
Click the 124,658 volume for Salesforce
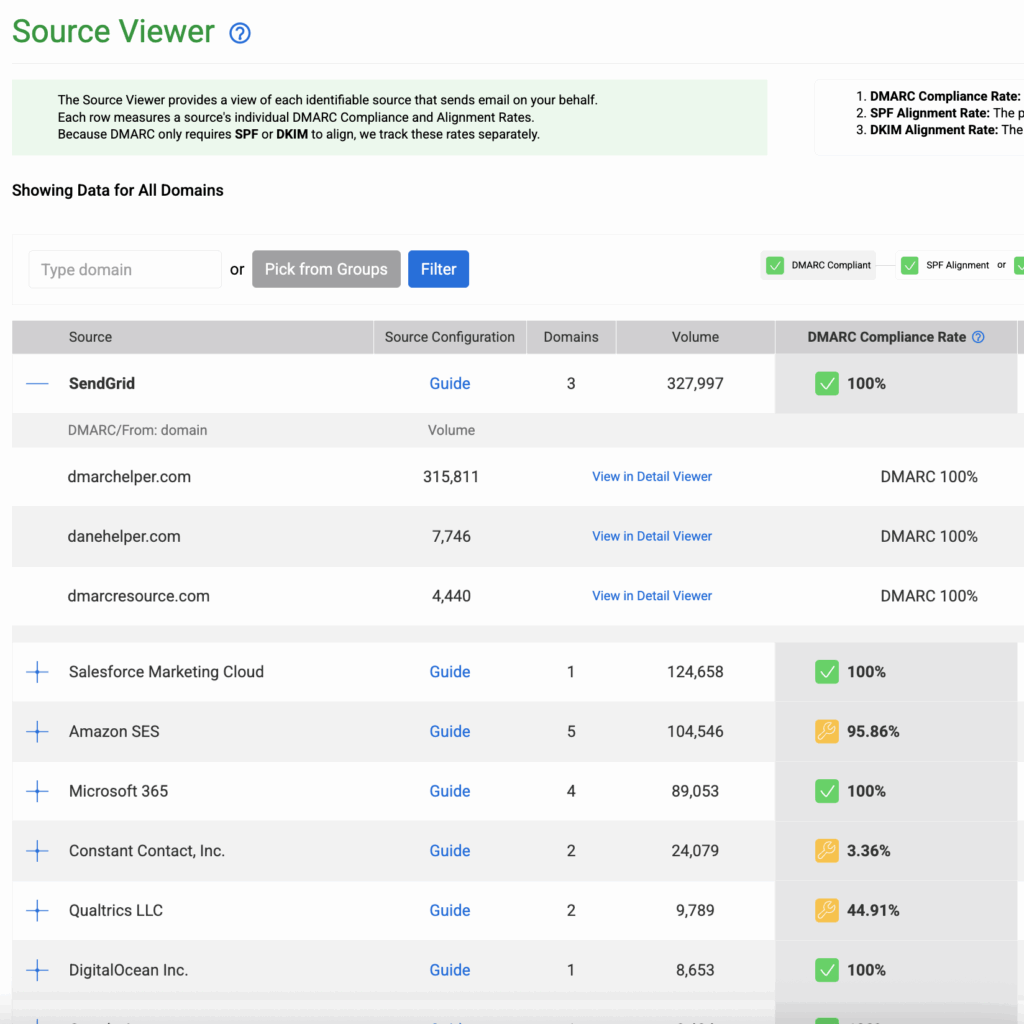pos(695,671)
